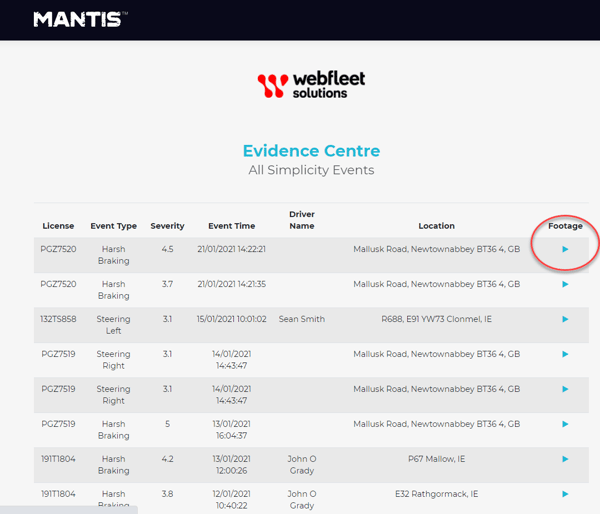Viewport: 600px width, 514px height.
Task: Play footage for PGZ7519 Harsh Braking severity 5
Action: tap(565, 424)
